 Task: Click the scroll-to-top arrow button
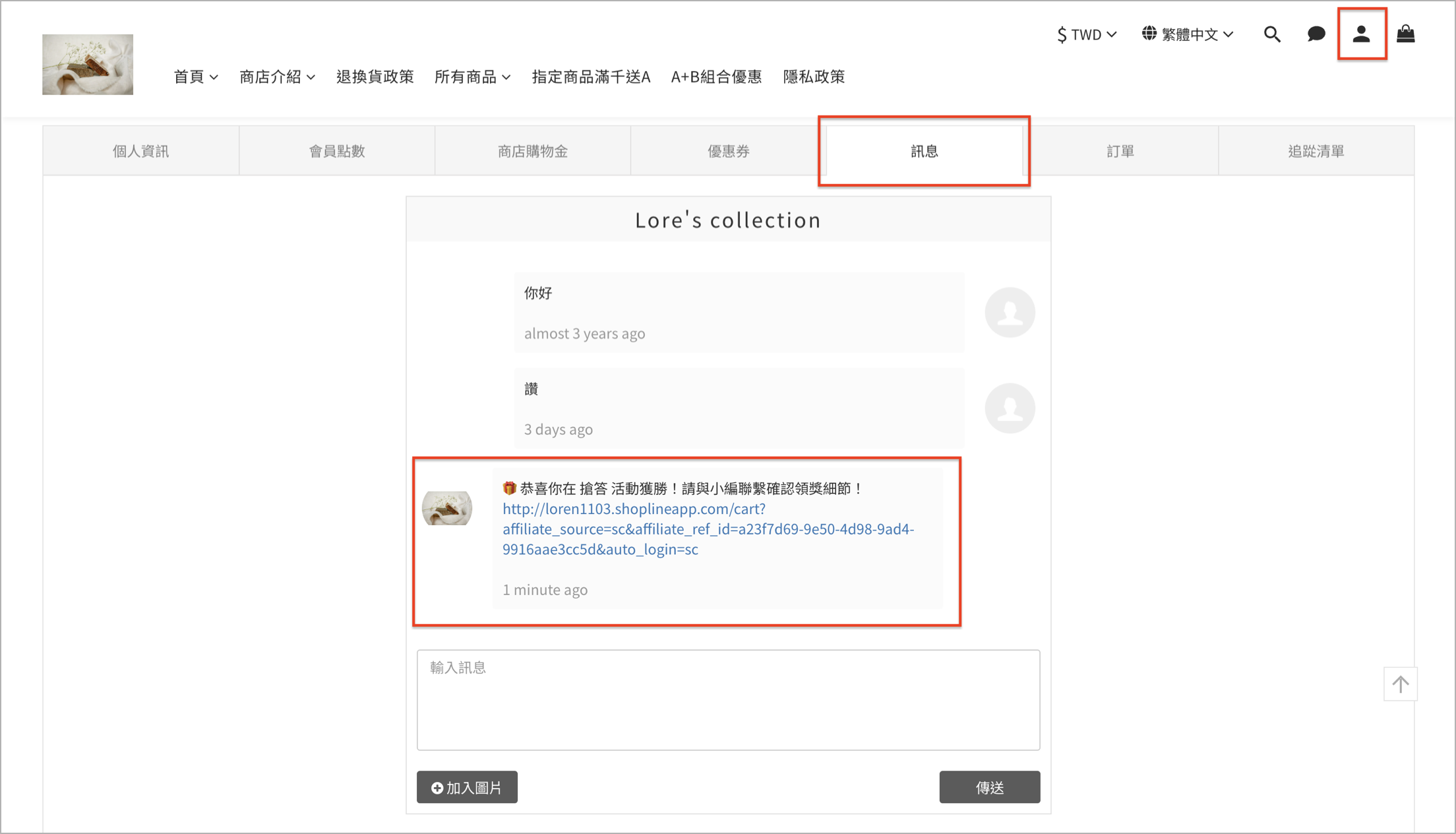point(1401,684)
